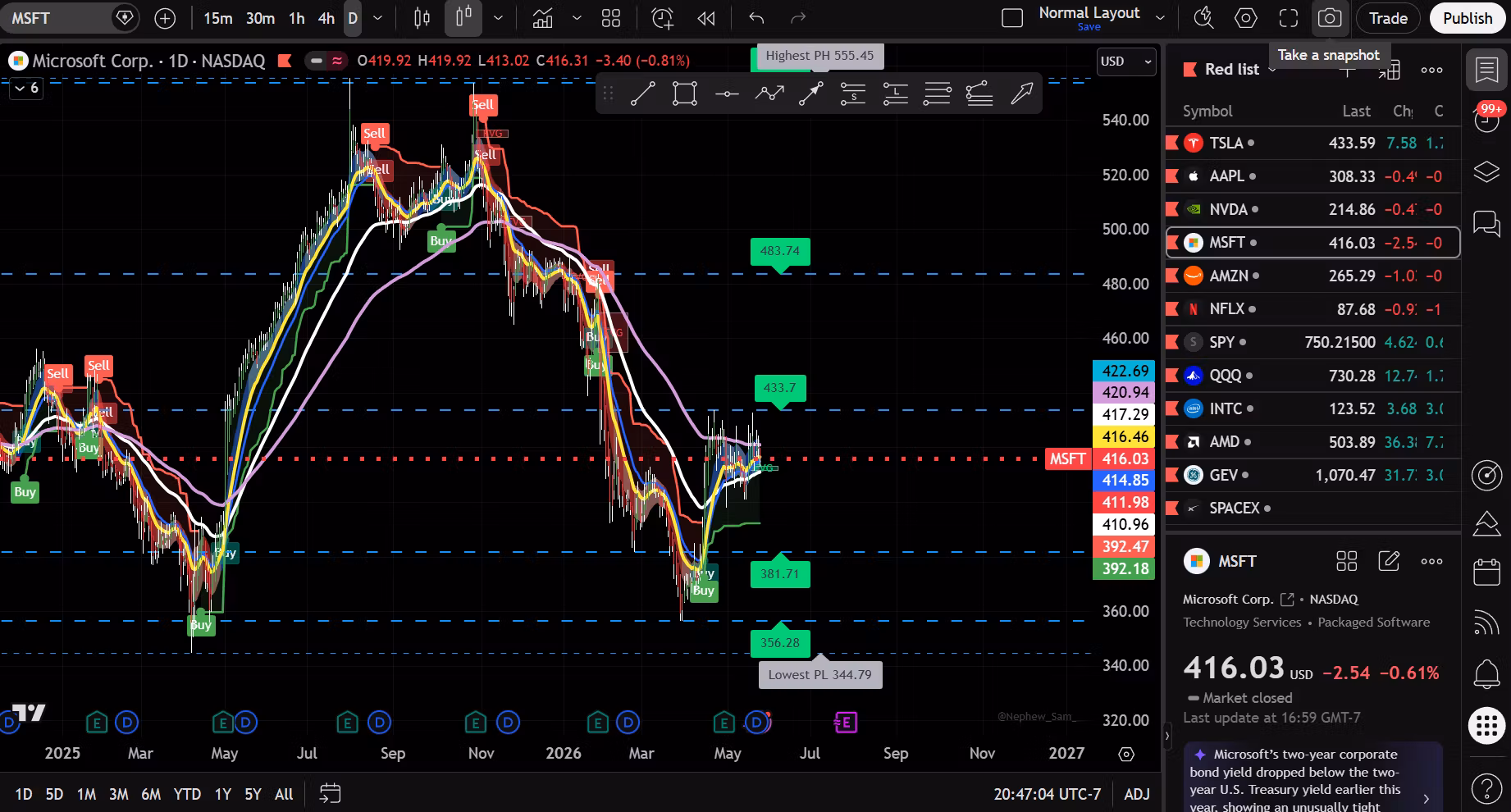Open chart Settings hexagon icon
The image size is (1511, 812).
1245,18
